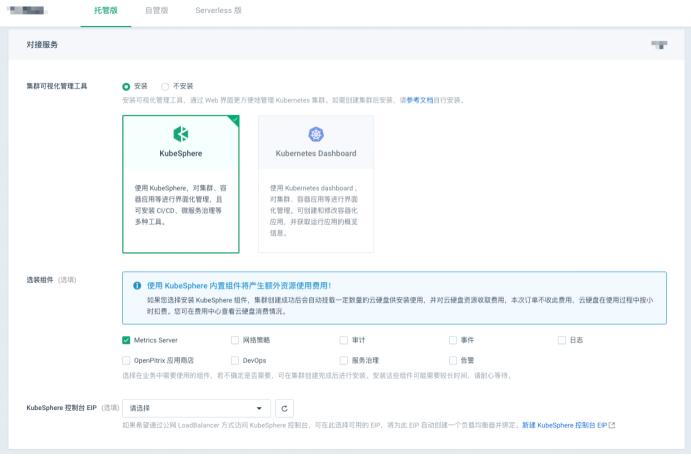Click the Kubernetes dashboard description text
This screenshot has width=691, height=456.
pos(314,211)
